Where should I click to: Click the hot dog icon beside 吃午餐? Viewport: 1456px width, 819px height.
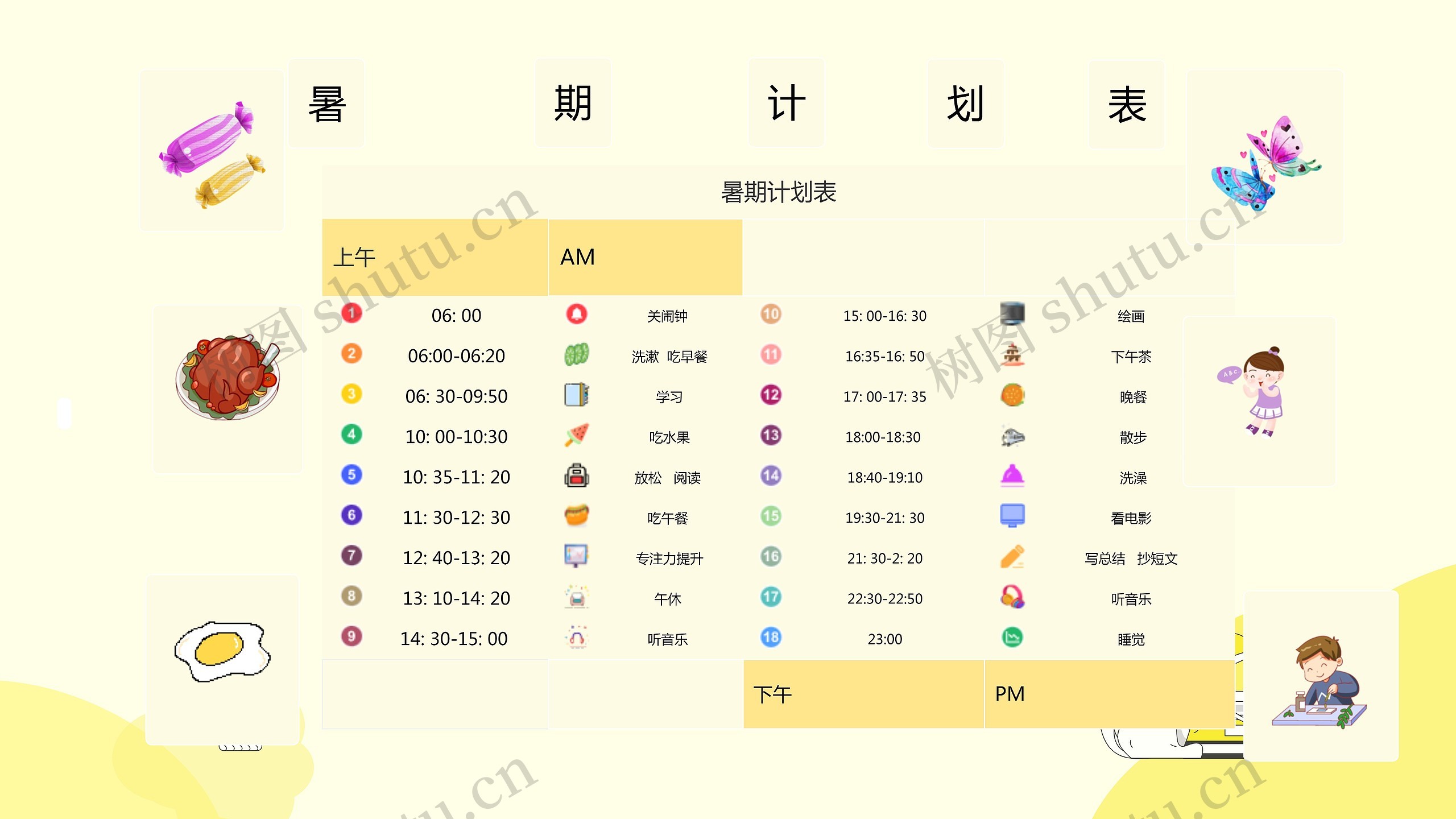(577, 516)
